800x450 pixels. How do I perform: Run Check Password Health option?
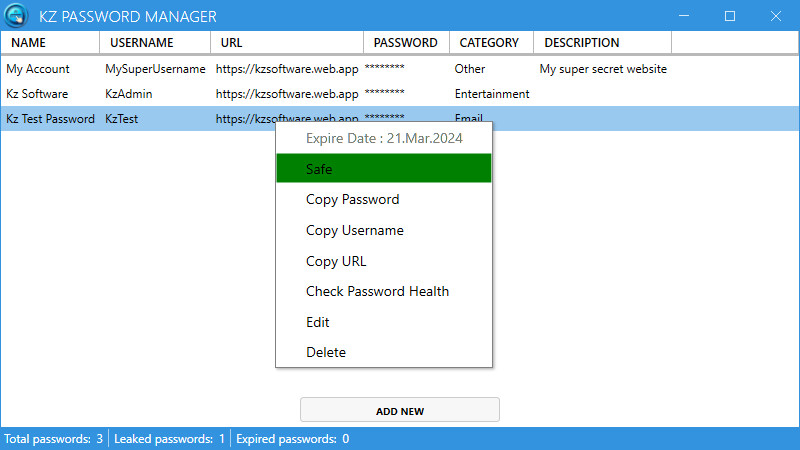[x=377, y=292]
